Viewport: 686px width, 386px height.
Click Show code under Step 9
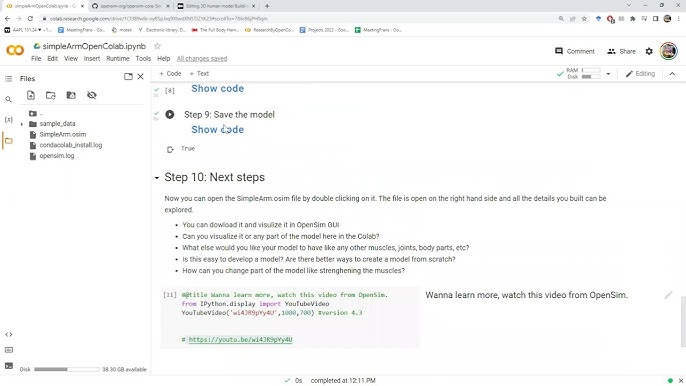click(217, 130)
